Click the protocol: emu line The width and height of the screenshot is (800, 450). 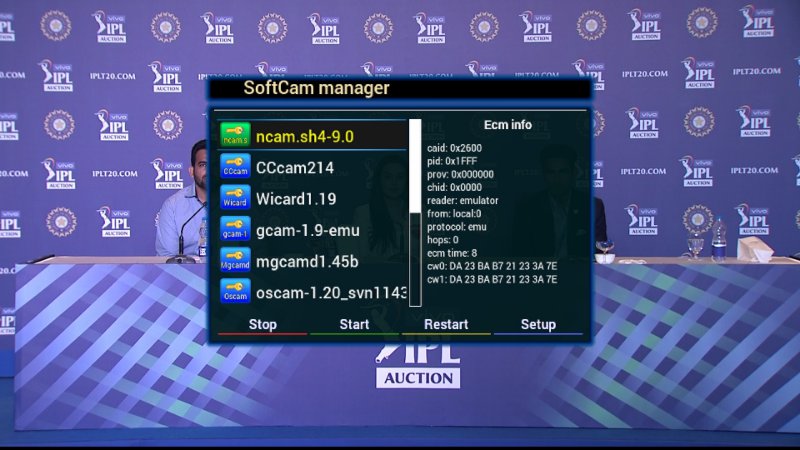pos(457,227)
